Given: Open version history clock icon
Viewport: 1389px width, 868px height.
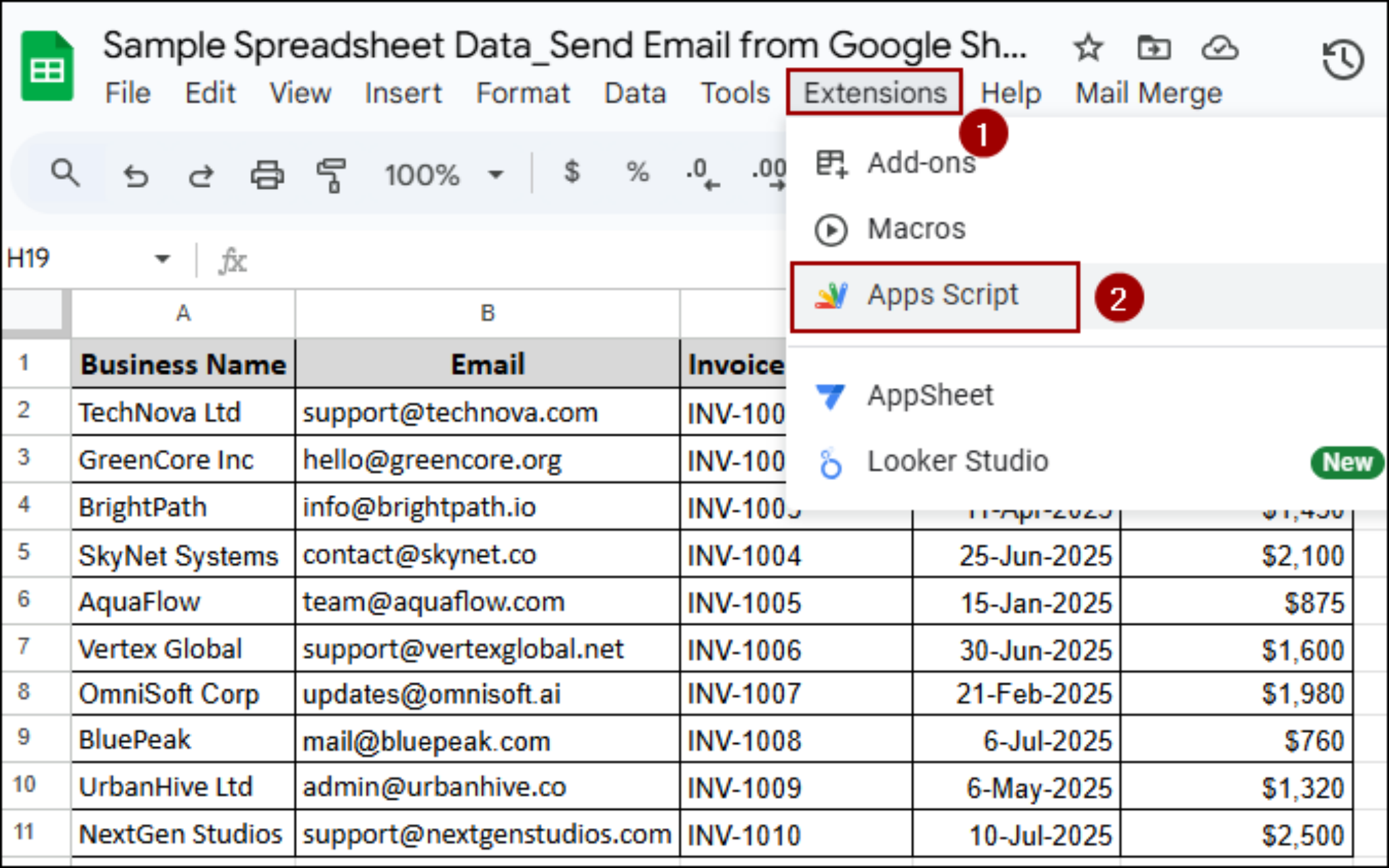Looking at the screenshot, I should pos(1342,60).
